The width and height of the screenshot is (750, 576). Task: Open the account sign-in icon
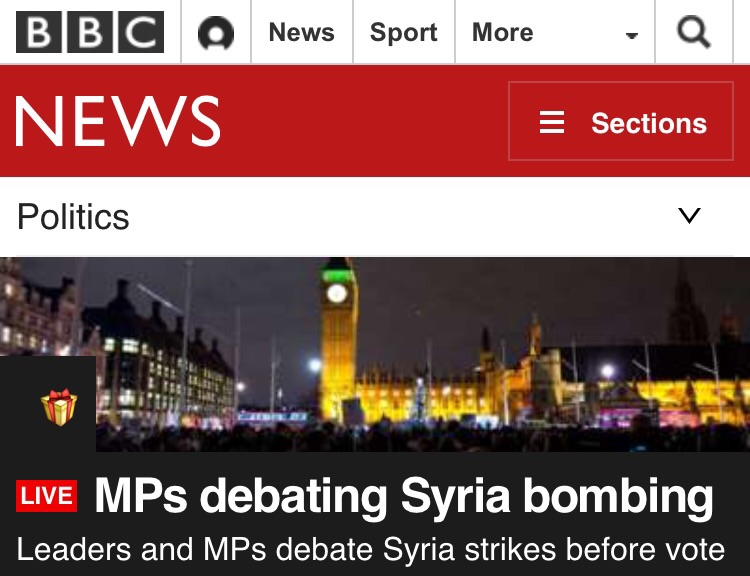coord(216,33)
